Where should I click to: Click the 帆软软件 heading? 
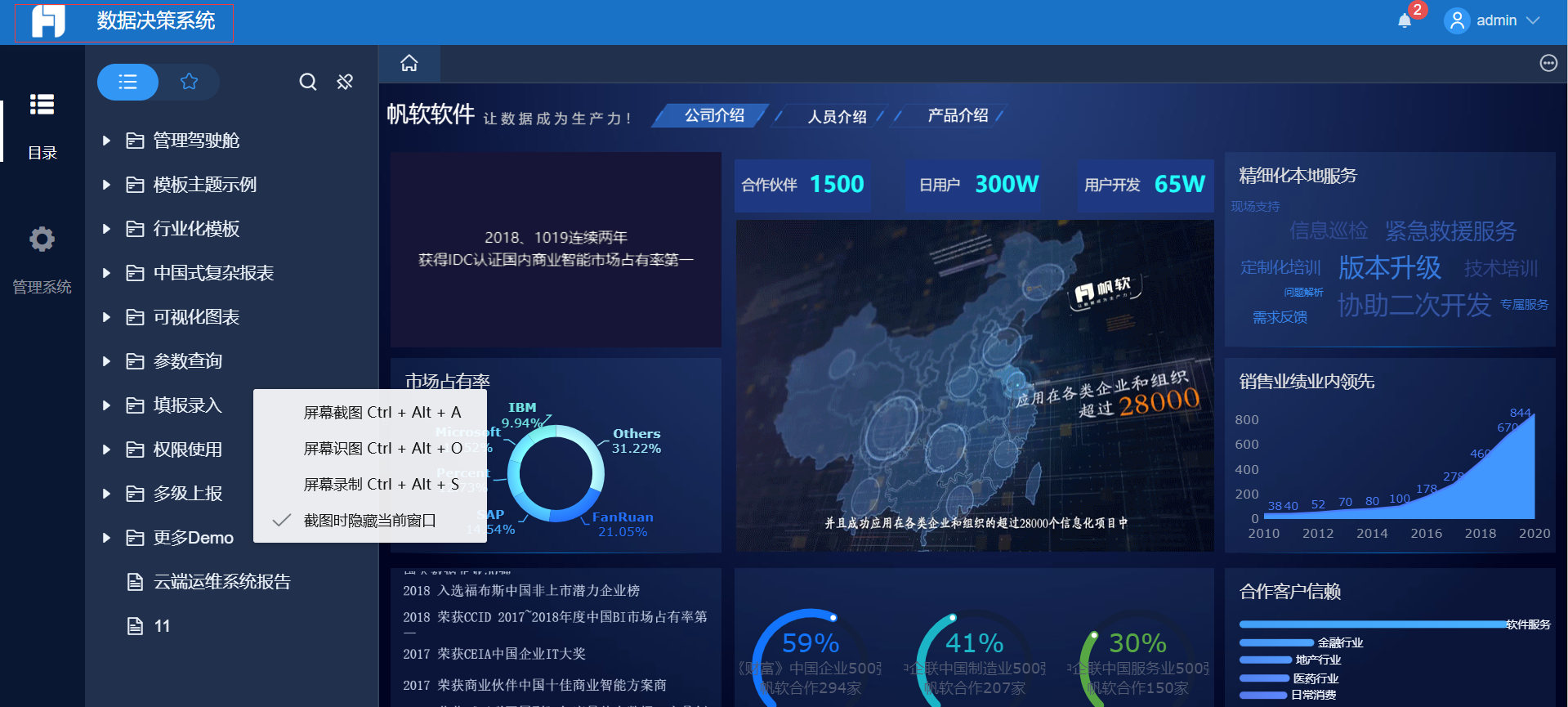[x=431, y=114]
